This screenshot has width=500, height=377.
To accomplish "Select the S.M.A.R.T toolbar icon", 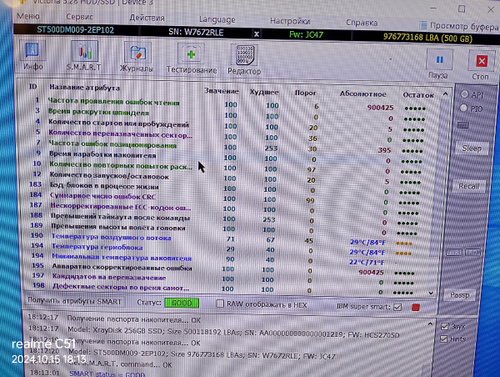I will coord(84,52).
